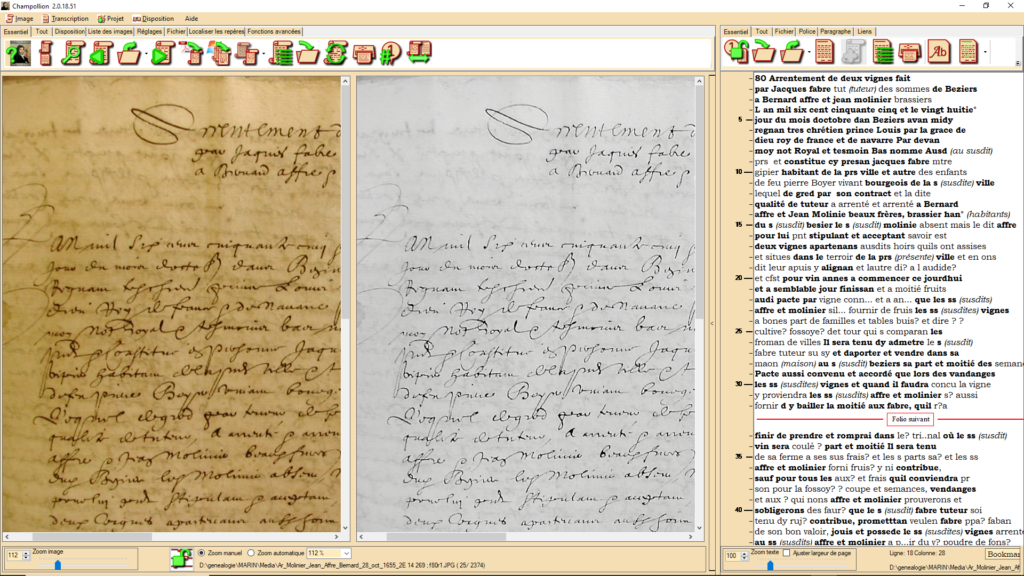Click the Zoom texte value field showing 100
Screen dimensions: 1024x576
[731, 556]
